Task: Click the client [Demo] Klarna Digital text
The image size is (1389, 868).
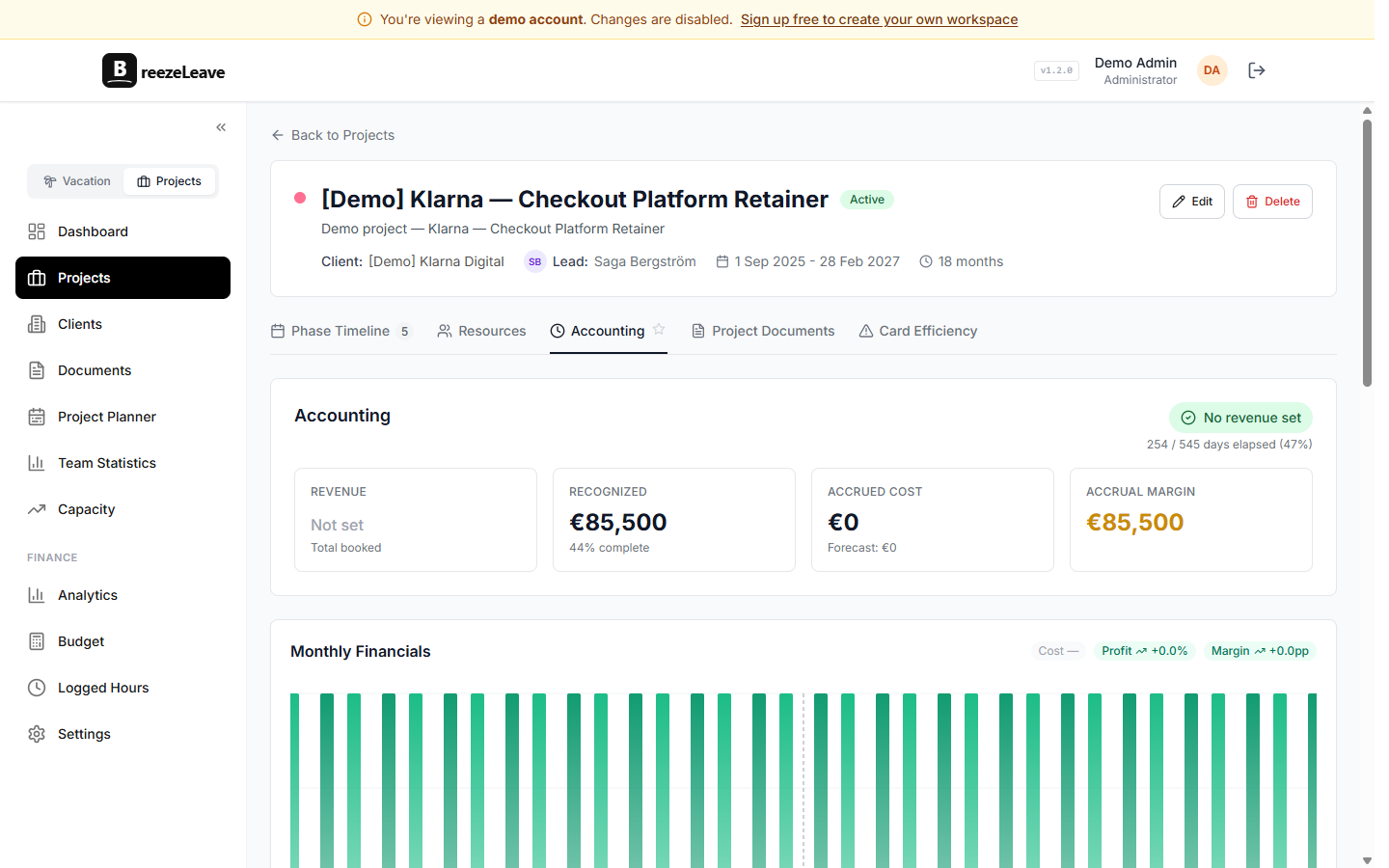Action: pyautogui.click(x=436, y=261)
